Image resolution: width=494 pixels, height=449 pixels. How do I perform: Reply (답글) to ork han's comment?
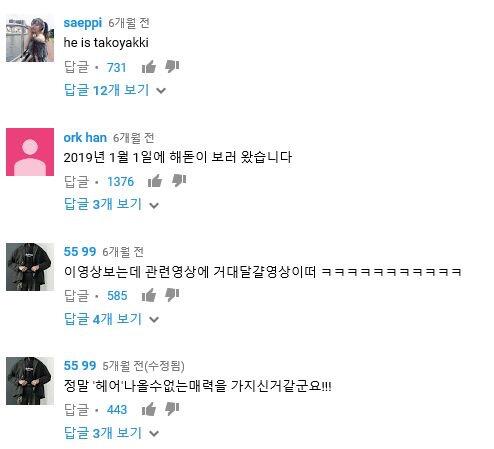(x=76, y=181)
